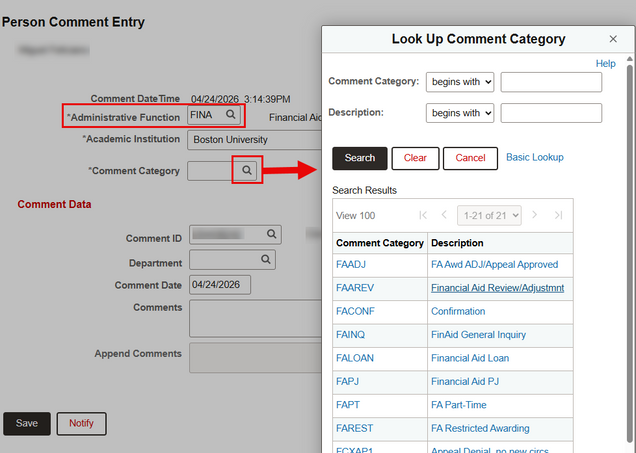This screenshot has width=636, height=453.
Task: Click the Comments text area
Action: 256,318
